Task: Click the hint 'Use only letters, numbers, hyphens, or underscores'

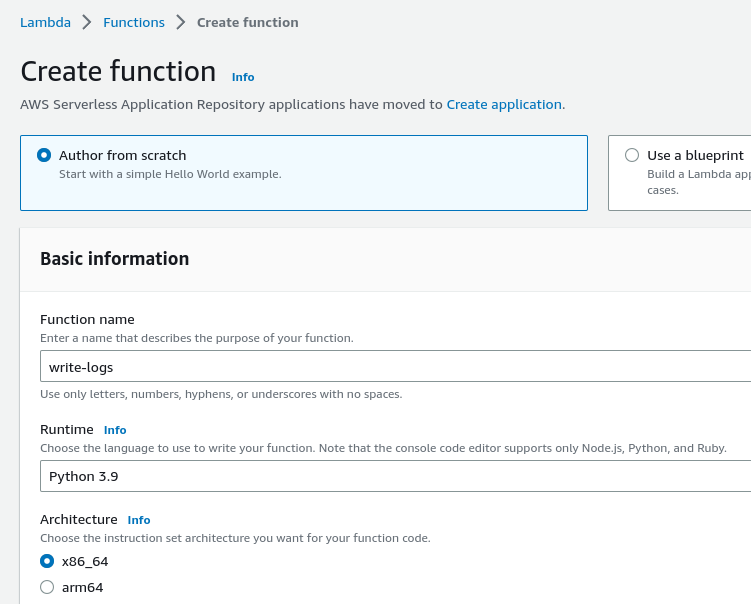Action: point(221,394)
